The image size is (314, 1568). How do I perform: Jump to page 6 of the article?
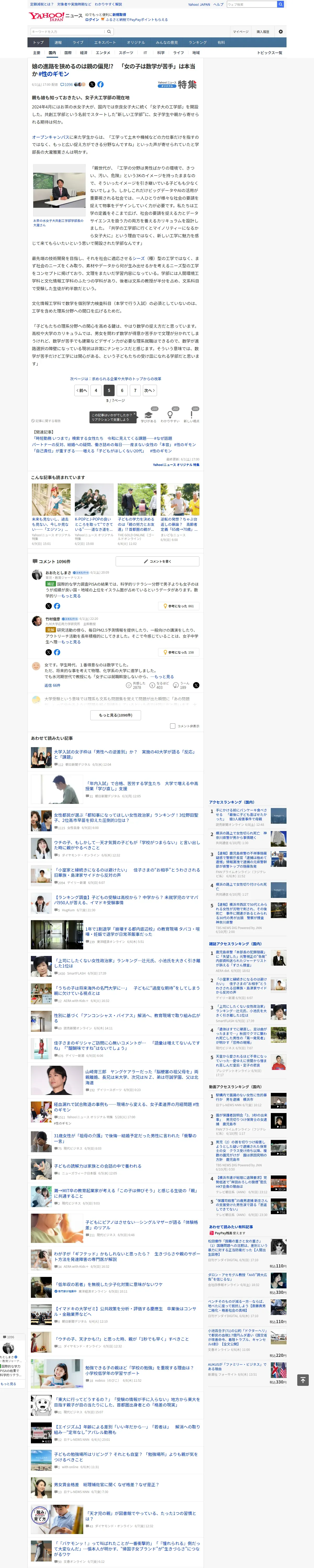(x=122, y=391)
